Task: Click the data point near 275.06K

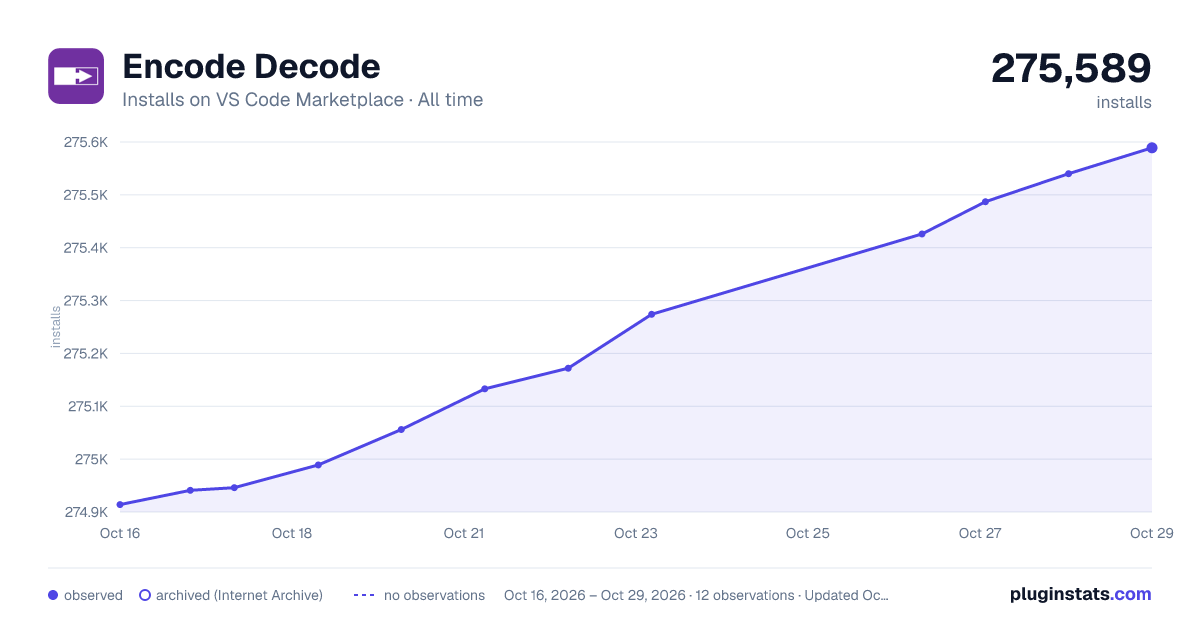Action: point(401,430)
